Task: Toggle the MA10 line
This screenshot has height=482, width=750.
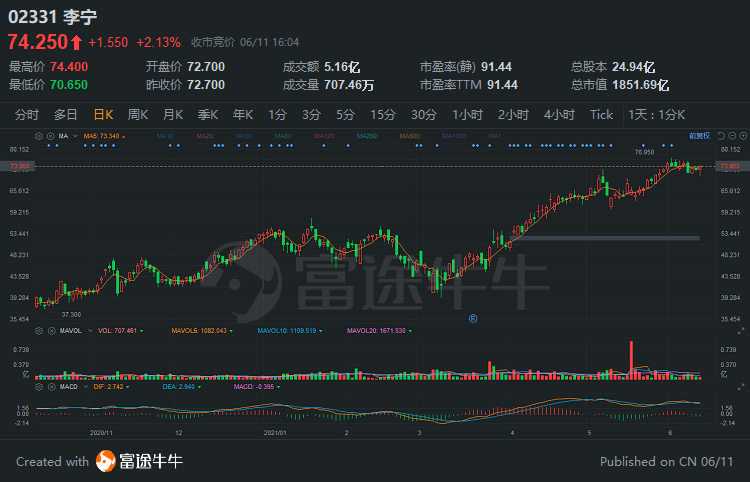Action: pyautogui.click(x=165, y=136)
